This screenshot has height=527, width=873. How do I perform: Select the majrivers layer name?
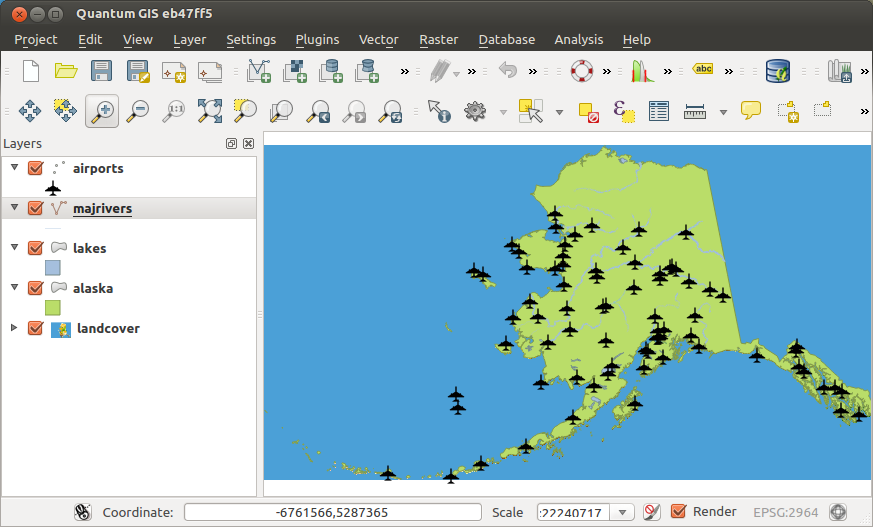[102, 209]
